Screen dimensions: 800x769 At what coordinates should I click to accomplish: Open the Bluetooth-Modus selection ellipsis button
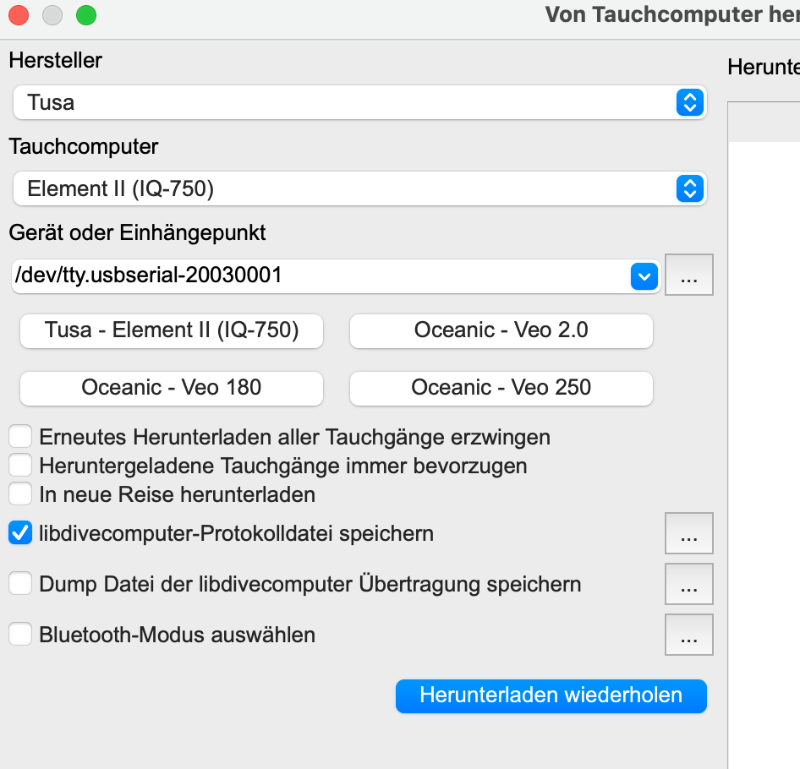689,634
